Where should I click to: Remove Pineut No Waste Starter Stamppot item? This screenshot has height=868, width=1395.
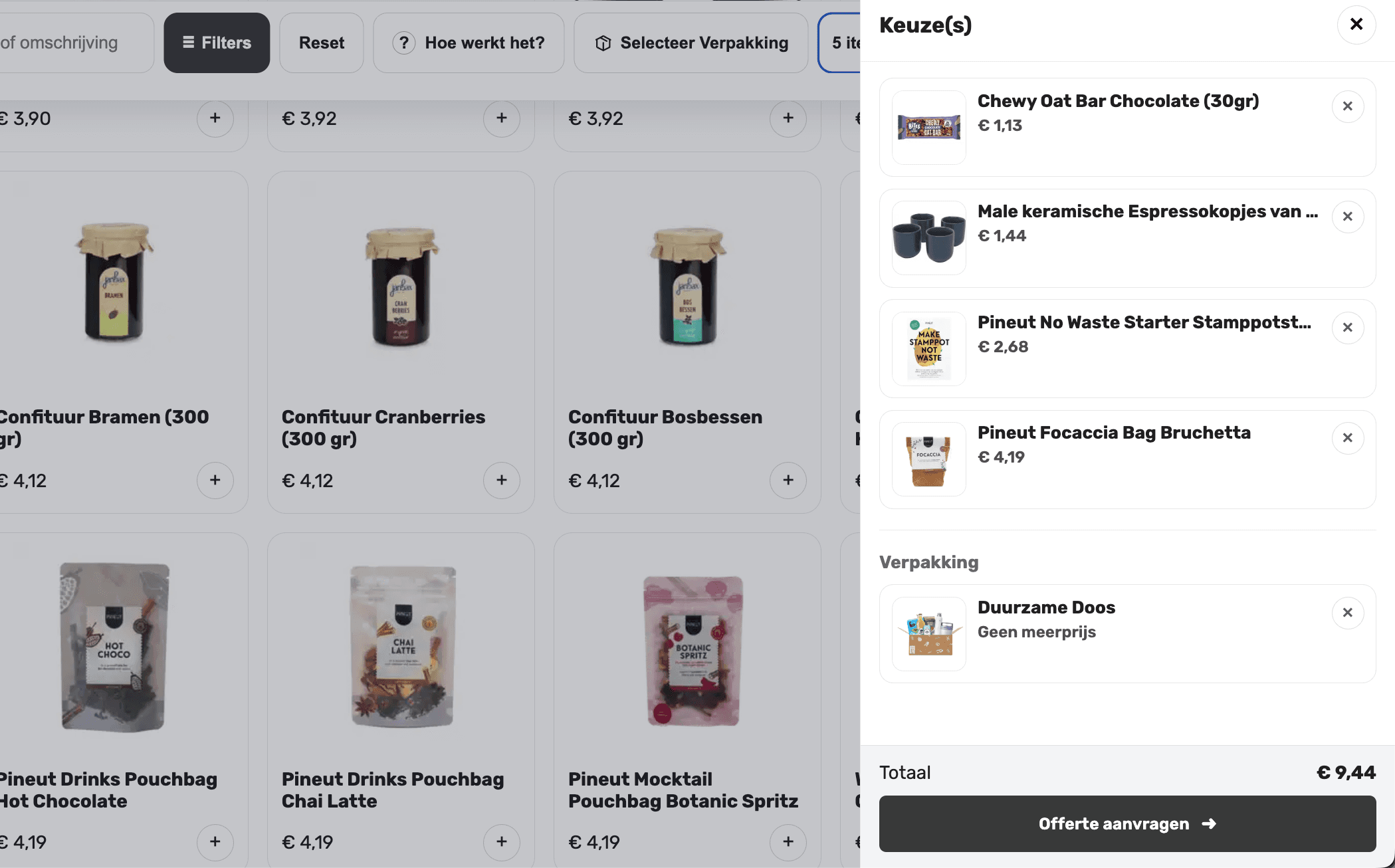pyautogui.click(x=1347, y=328)
